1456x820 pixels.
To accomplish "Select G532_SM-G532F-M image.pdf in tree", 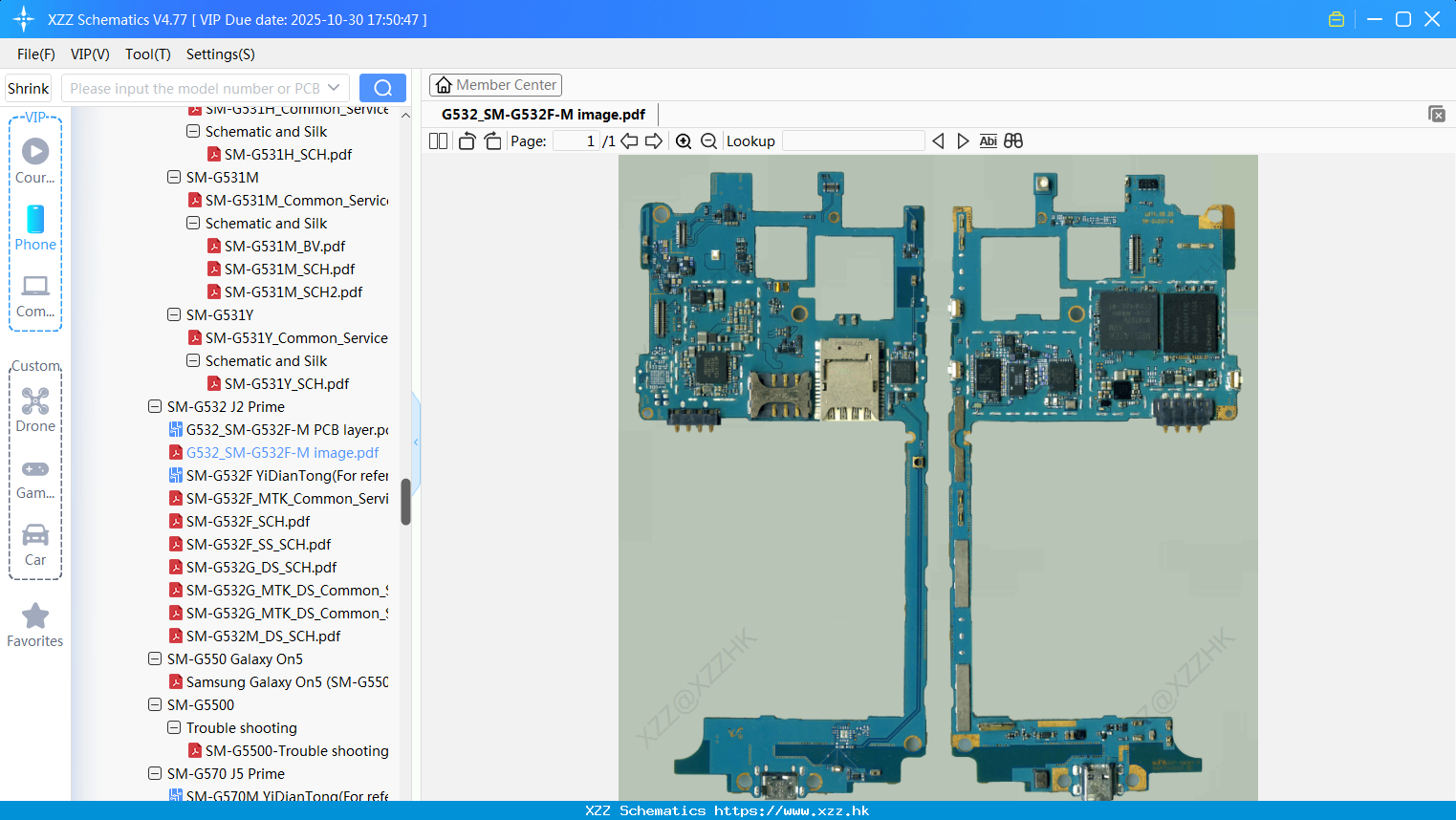I will pyautogui.click(x=282, y=453).
